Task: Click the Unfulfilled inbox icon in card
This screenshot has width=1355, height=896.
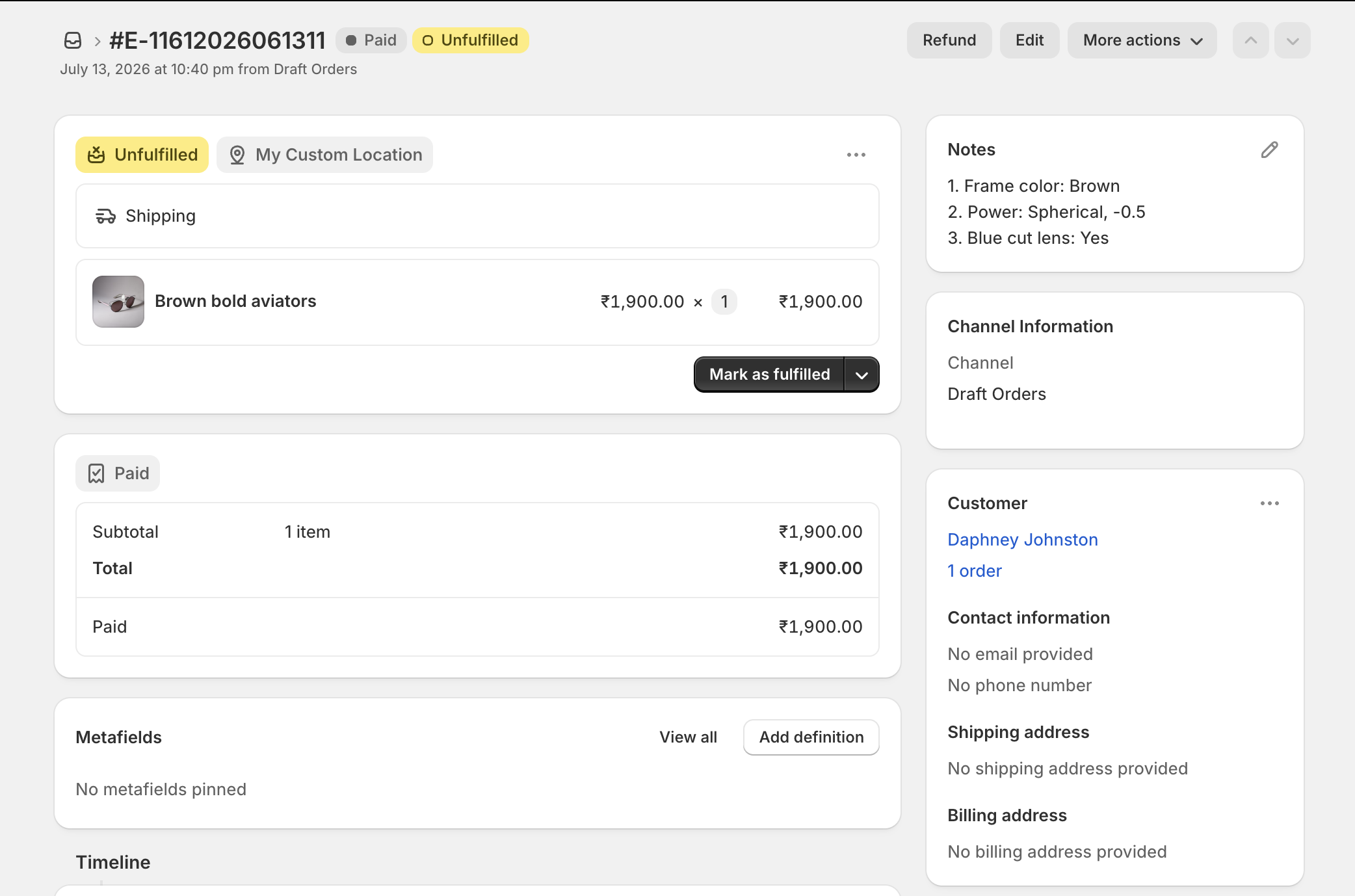Action: (96, 155)
